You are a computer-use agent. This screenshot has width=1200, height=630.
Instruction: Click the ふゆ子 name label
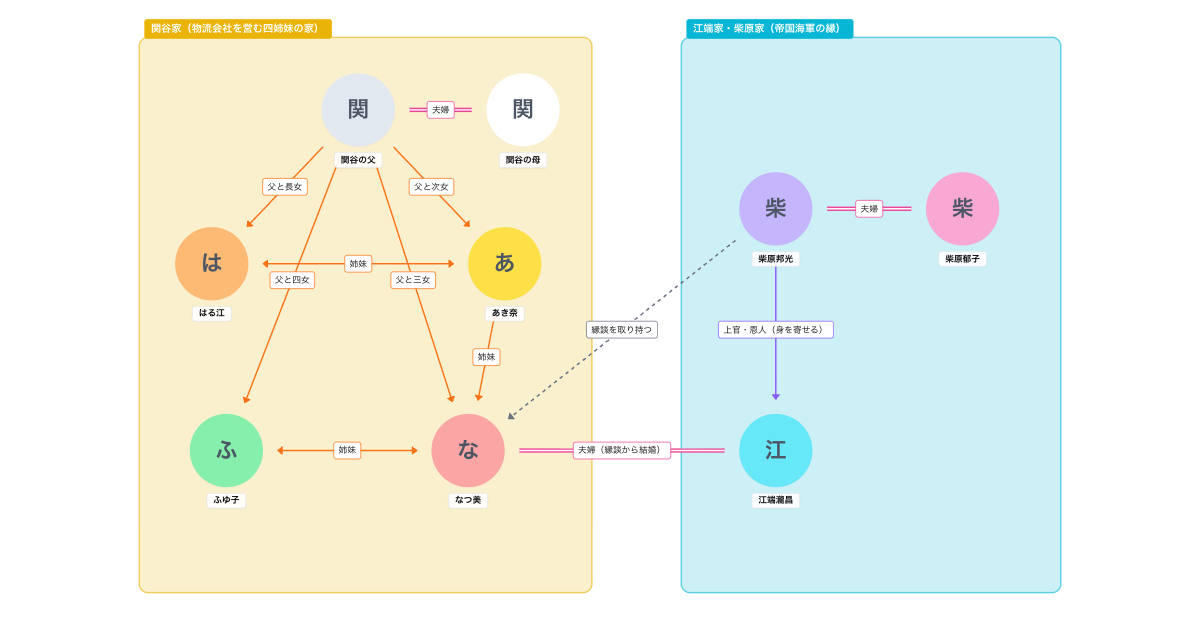click(227, 500)
